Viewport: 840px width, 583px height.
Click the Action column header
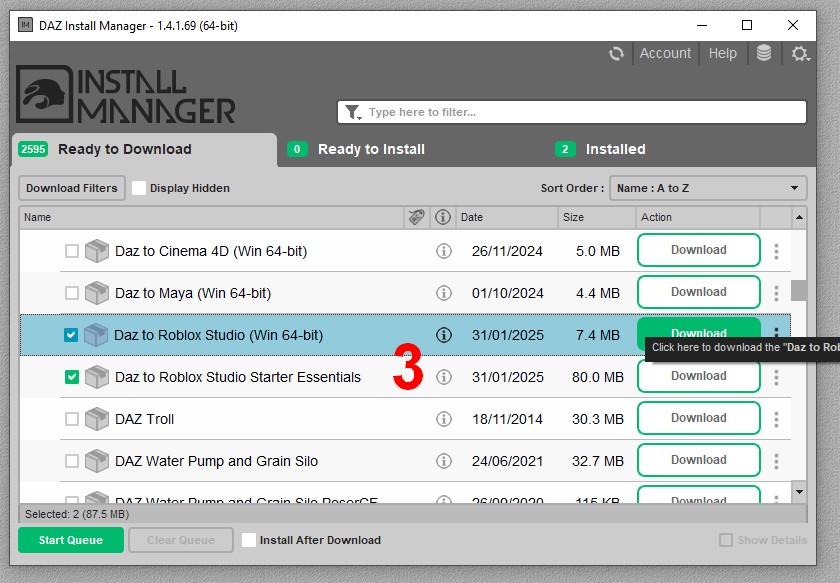tap(698, 217)
